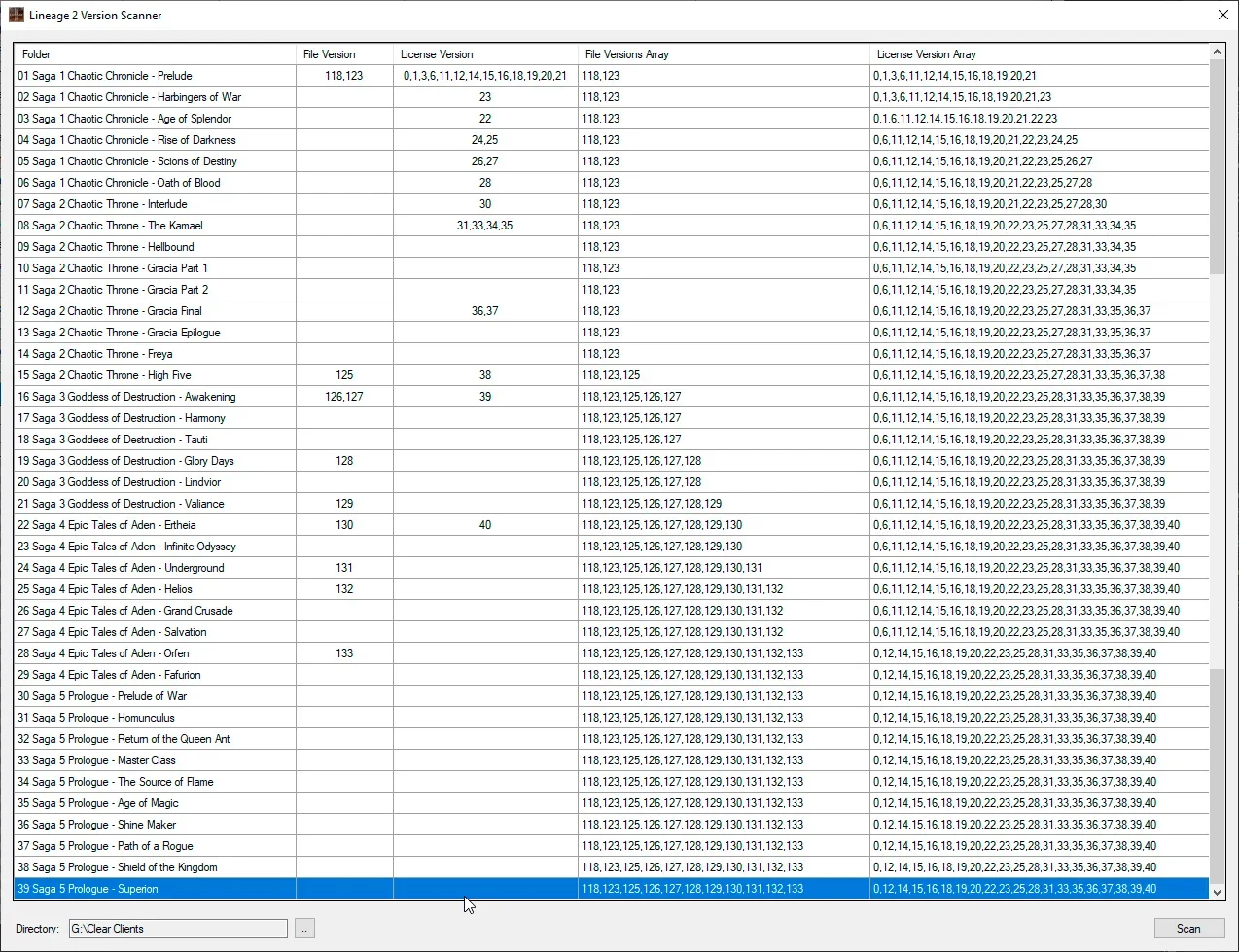1239x952 pixels.
Task: Select row 12 Gracia Final
Action: click(611, 311)
